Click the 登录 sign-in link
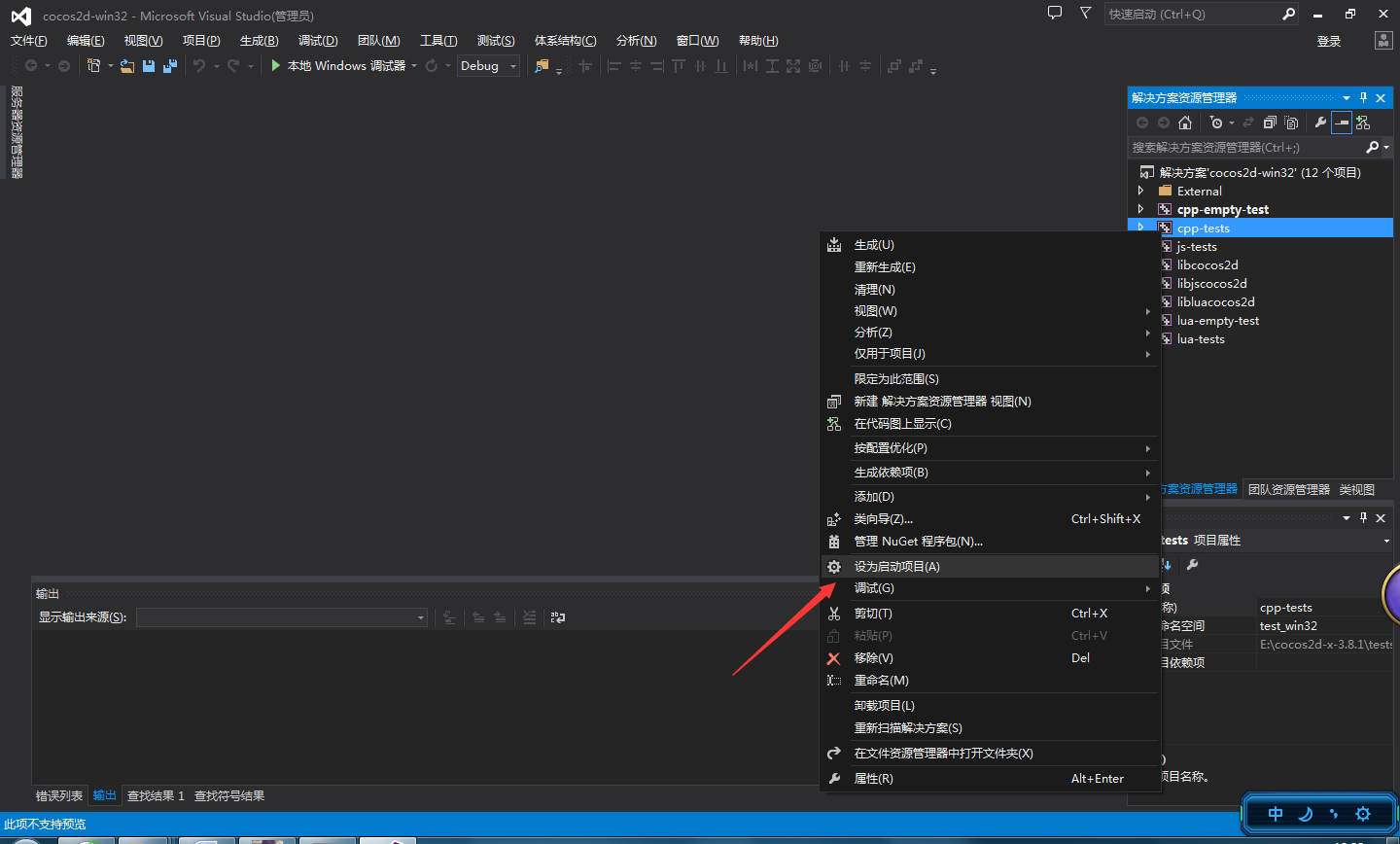The image size is (1400, 844). click(1329, 41)
